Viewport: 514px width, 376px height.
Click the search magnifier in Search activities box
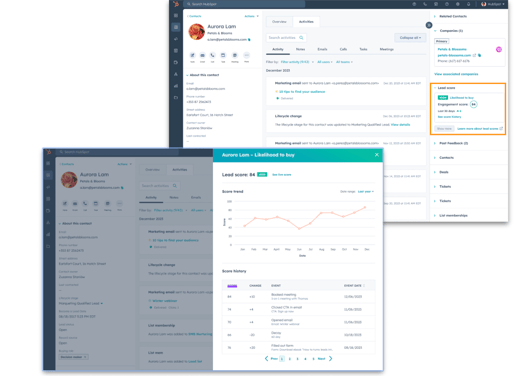[x=301, y=38]
